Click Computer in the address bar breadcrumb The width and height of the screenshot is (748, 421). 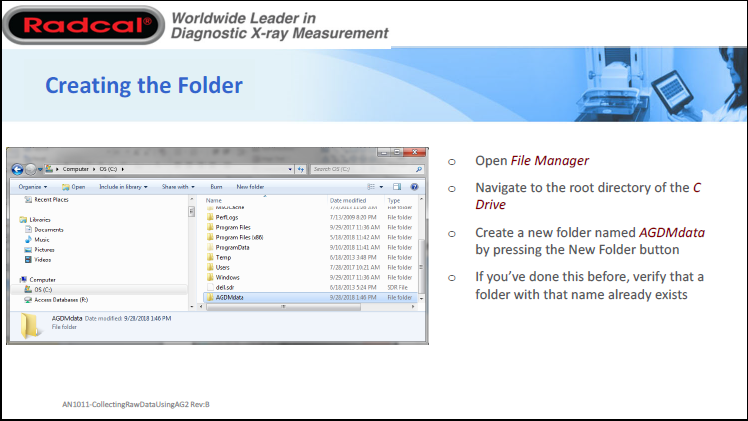[x=75, y=169]
